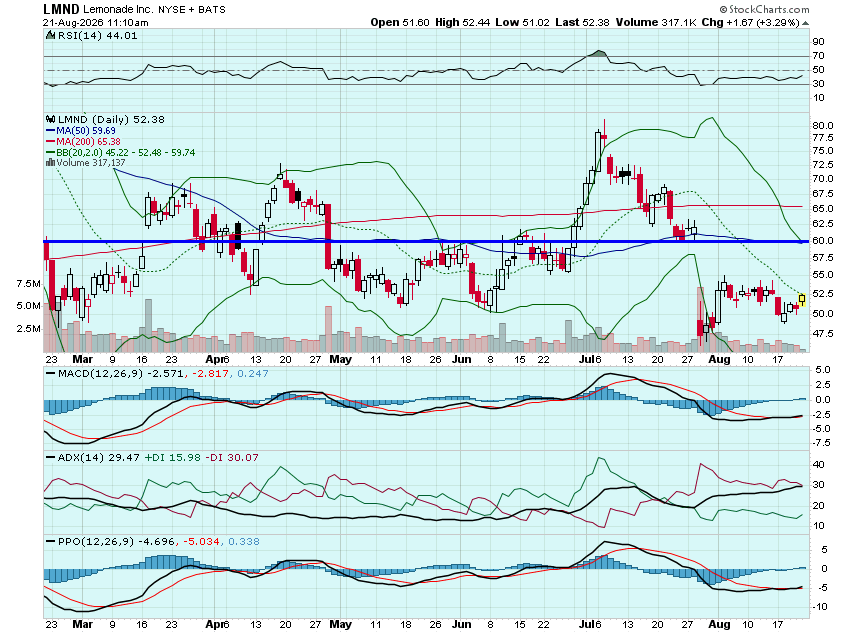This screenshot has width=850, height=633.
Task: Click the +DI 15.98 value
Action: pyautogui.click(x=172, y=457)
